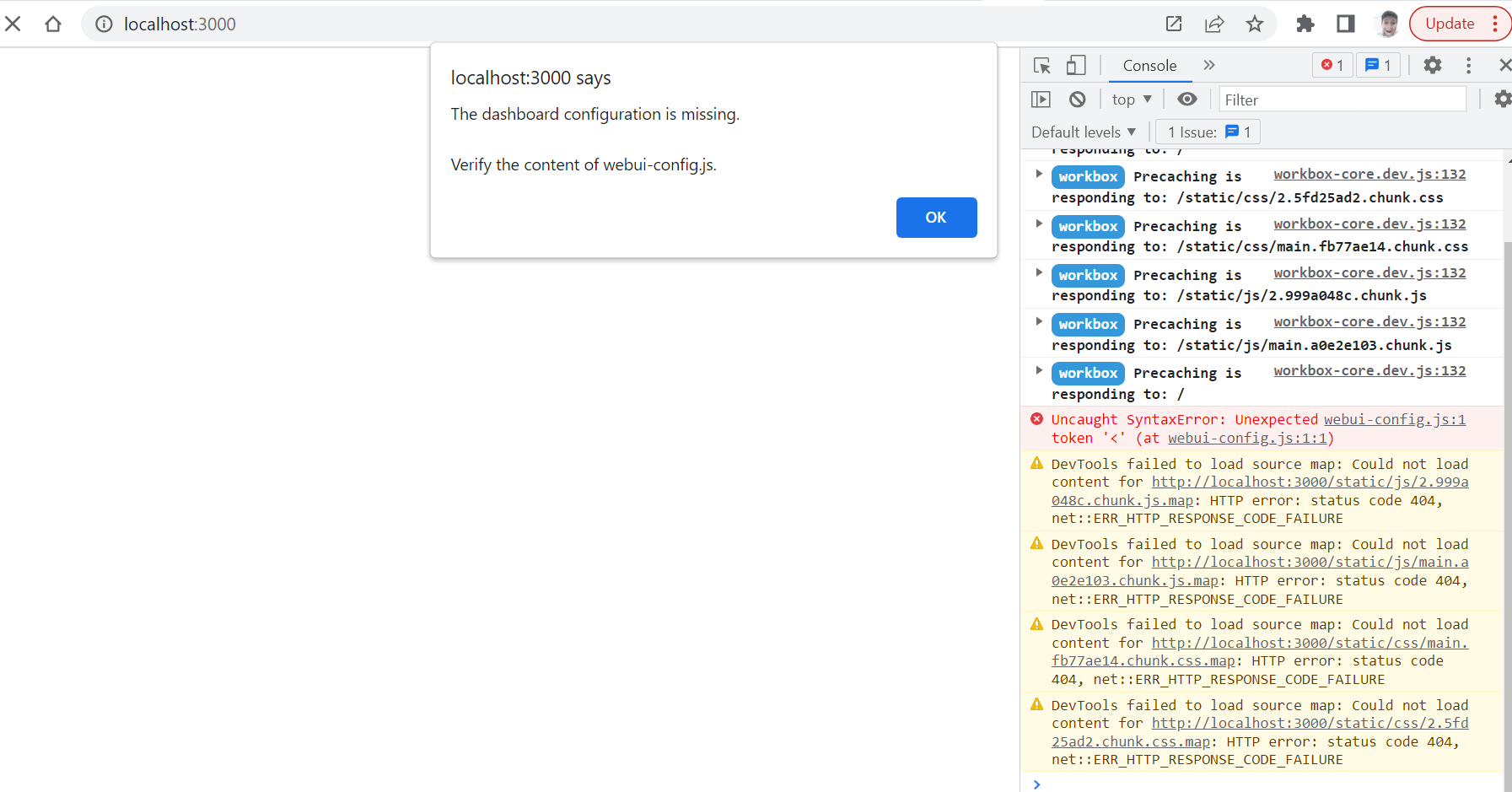Toggle device toolbar emulation
The image size is (1512, 792).
(x=1075, y=65)
